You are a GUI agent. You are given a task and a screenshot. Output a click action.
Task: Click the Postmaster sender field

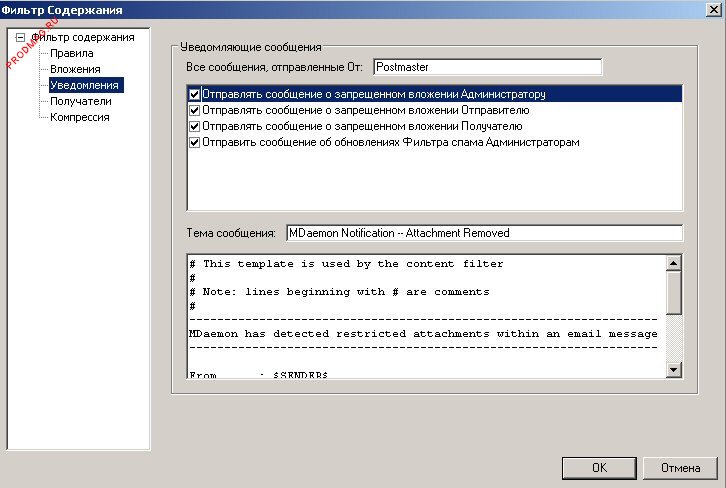pos(487,67)
